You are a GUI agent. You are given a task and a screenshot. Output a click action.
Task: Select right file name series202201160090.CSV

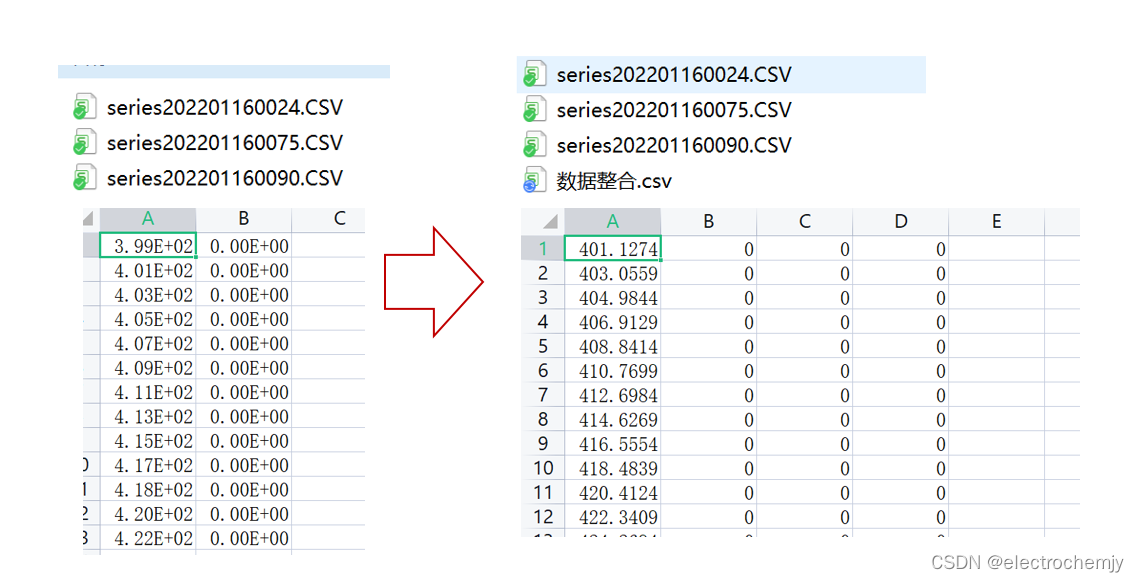674,145
